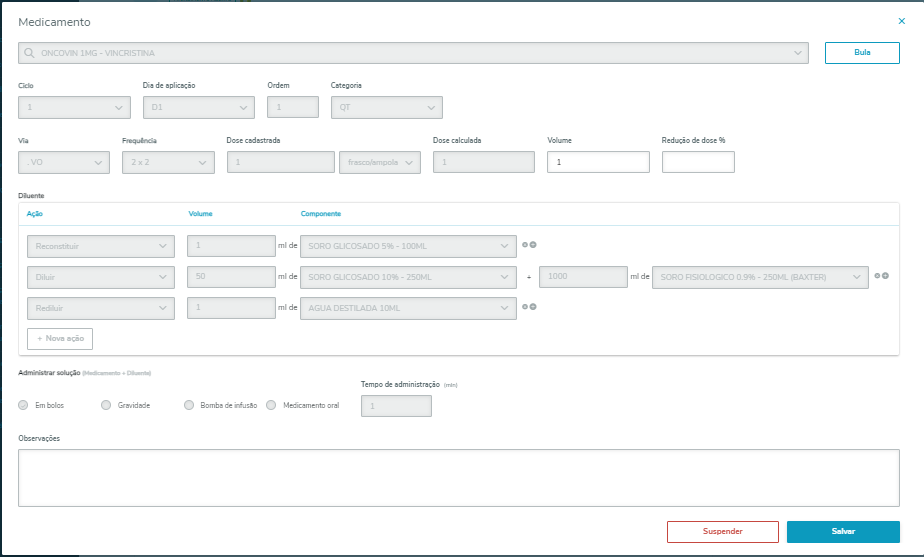The width and height of the screenshot is (924, 557).
Task: Select the Bomba de infusão radio button
Action: [189, 405]
